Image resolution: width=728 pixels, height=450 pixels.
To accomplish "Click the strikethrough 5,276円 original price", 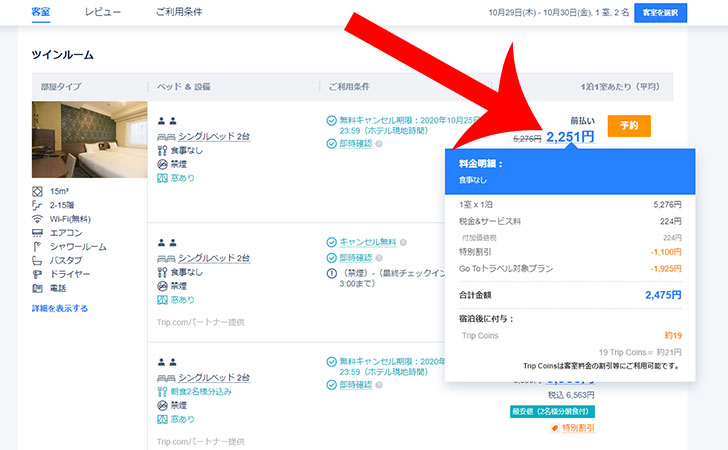I will coord(527,138).
